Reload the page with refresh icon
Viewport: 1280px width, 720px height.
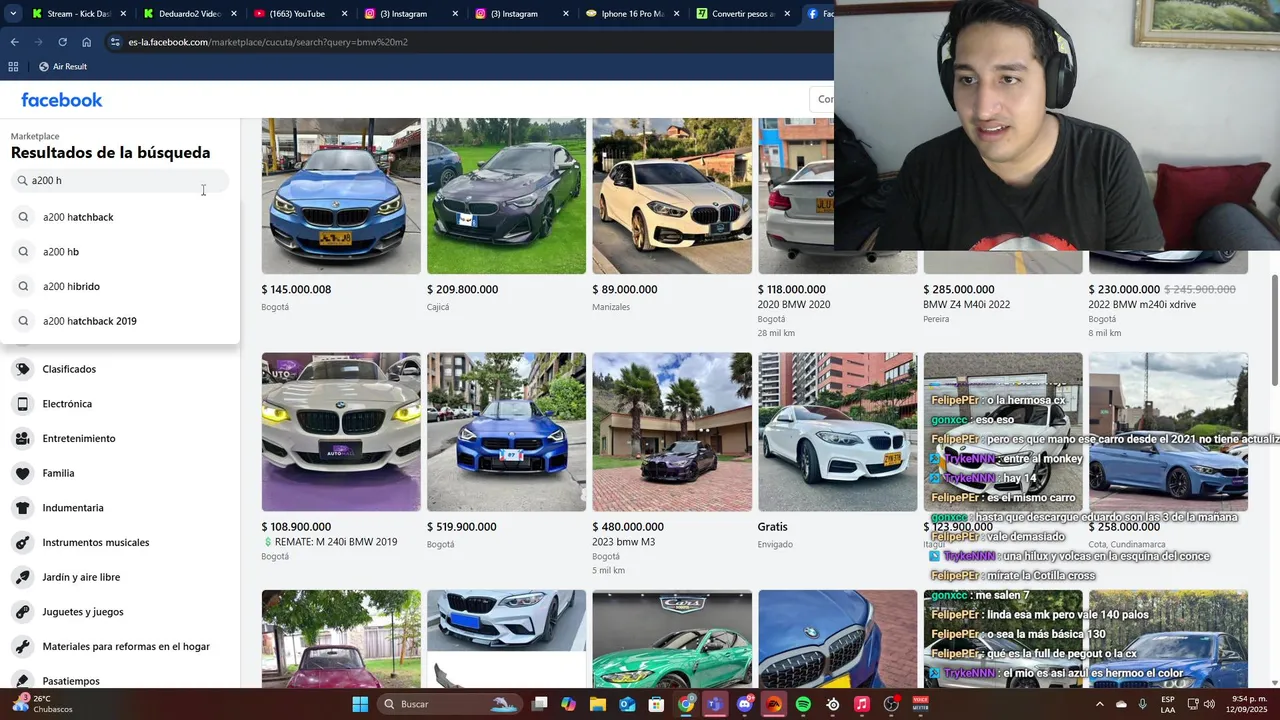[x=62, y=42]
